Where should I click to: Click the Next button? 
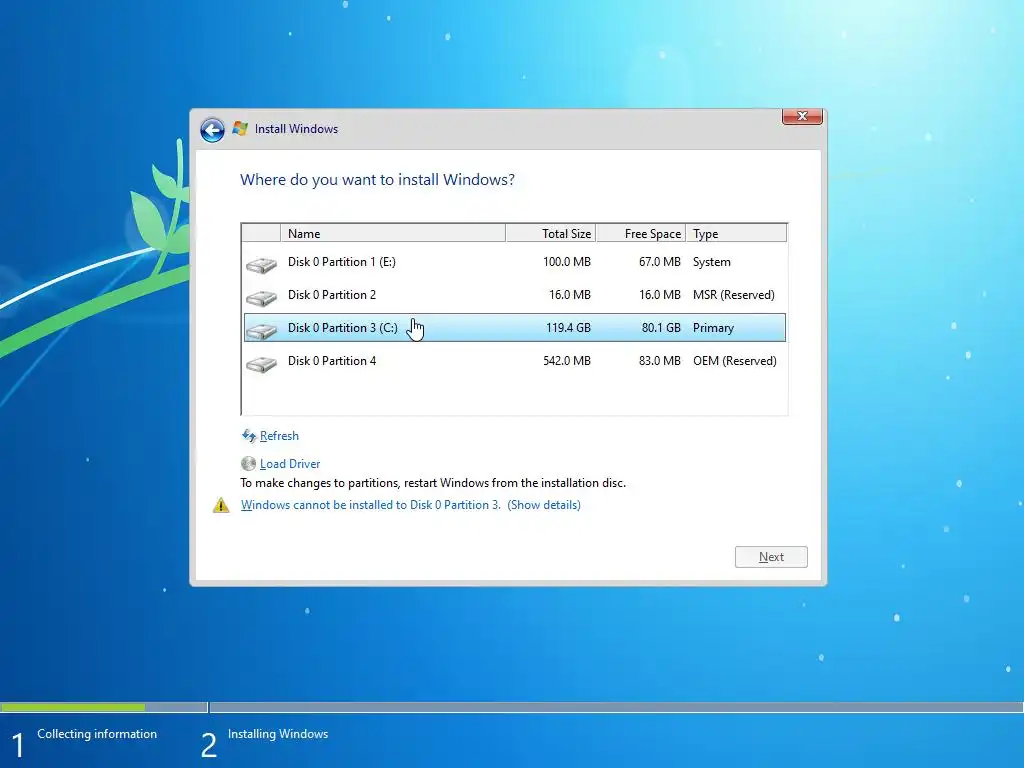tap(771, 557)
